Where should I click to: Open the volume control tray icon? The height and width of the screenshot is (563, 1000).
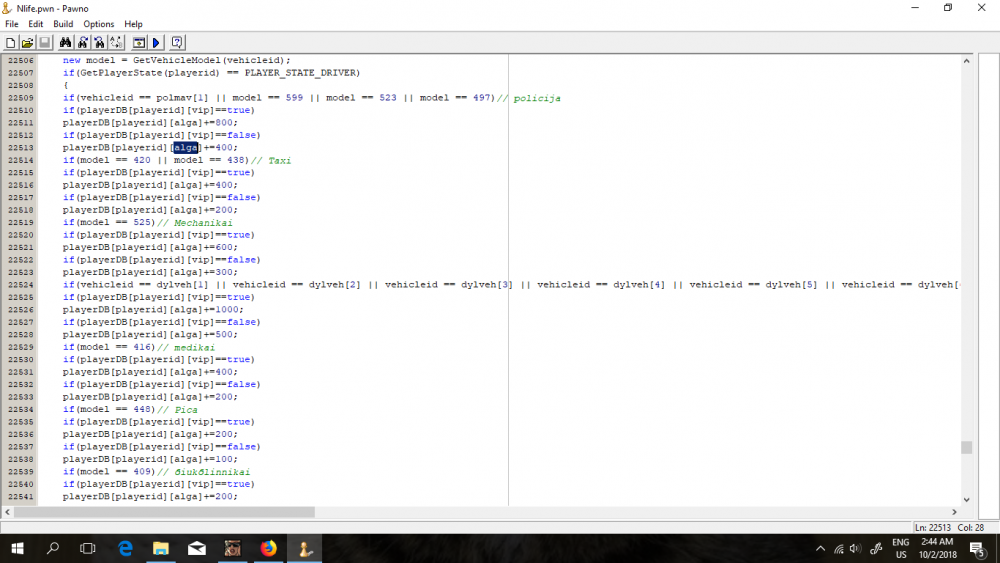855,548
